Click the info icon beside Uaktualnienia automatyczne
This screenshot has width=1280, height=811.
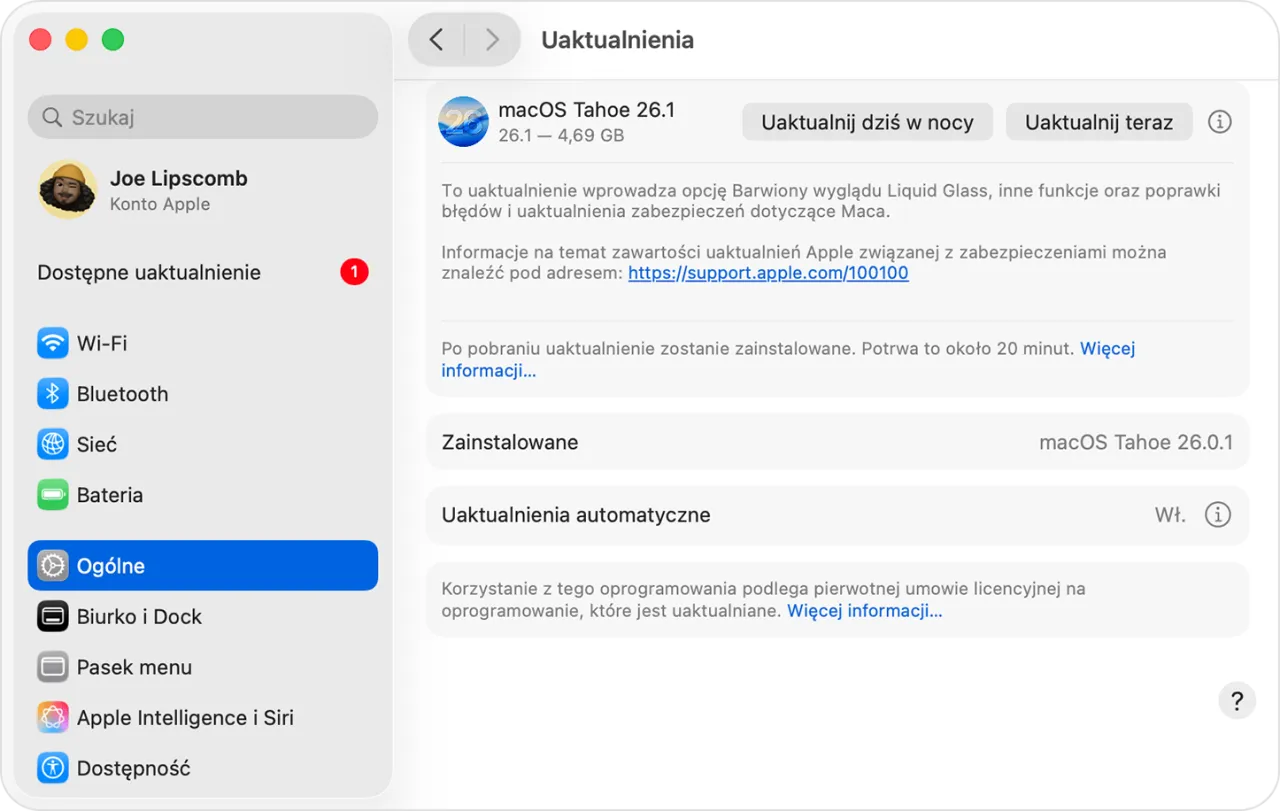(x=1217, y=514)
